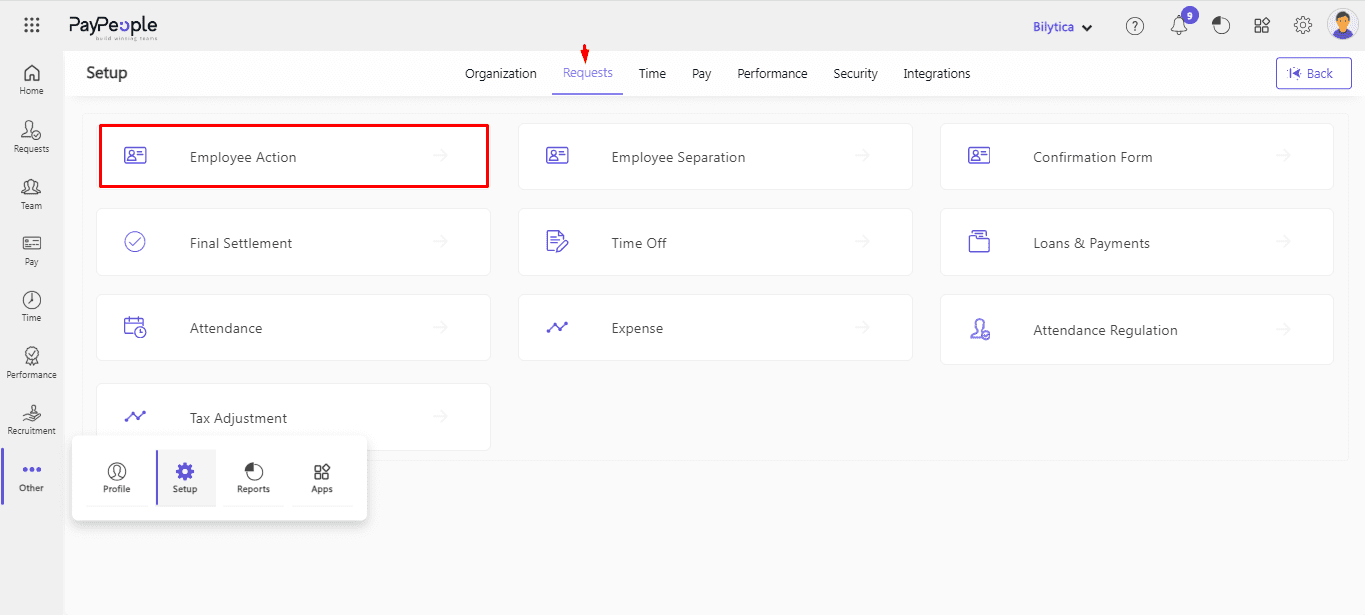Open the apps grid launcher icon
The image size is (1365, 615).
point(32,26)
